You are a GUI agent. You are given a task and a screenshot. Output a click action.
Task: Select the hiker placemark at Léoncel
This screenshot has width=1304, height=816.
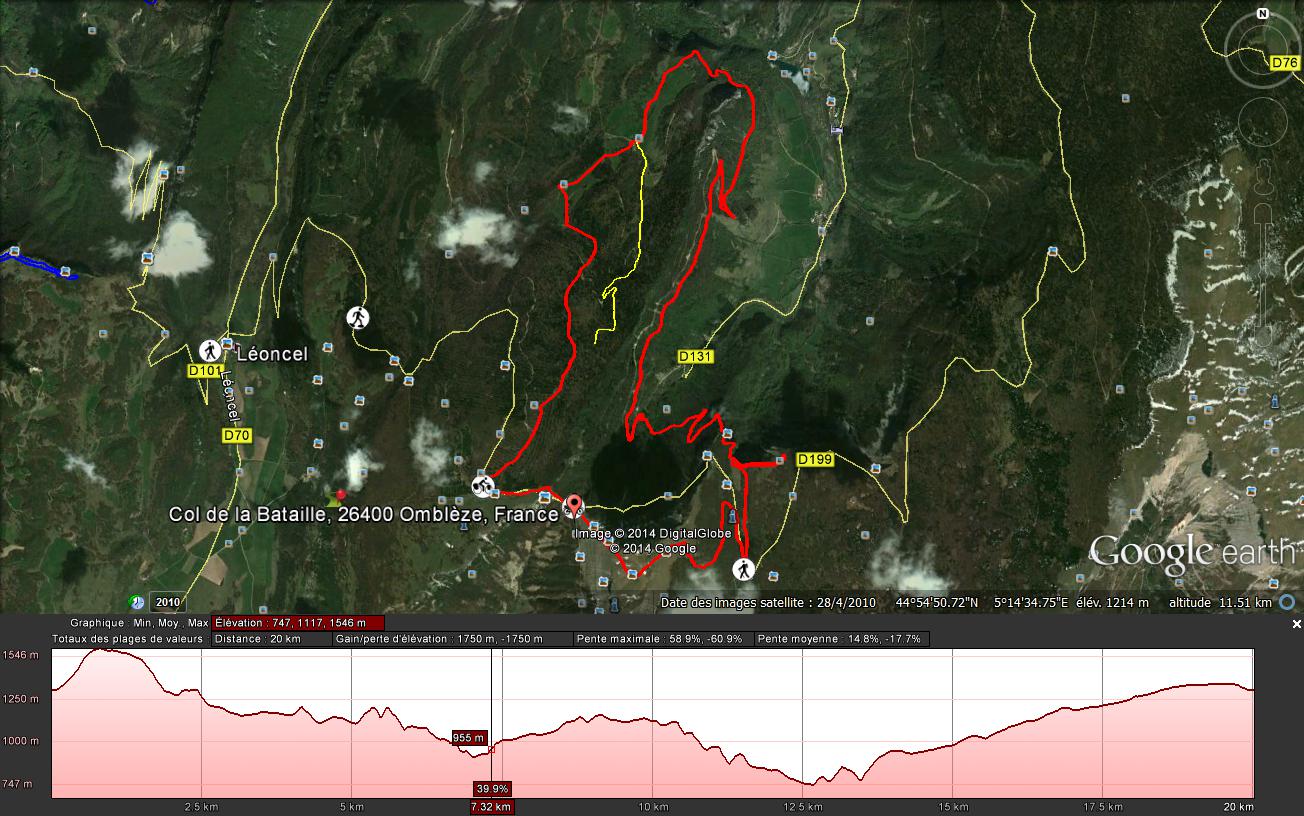point(210,351)
